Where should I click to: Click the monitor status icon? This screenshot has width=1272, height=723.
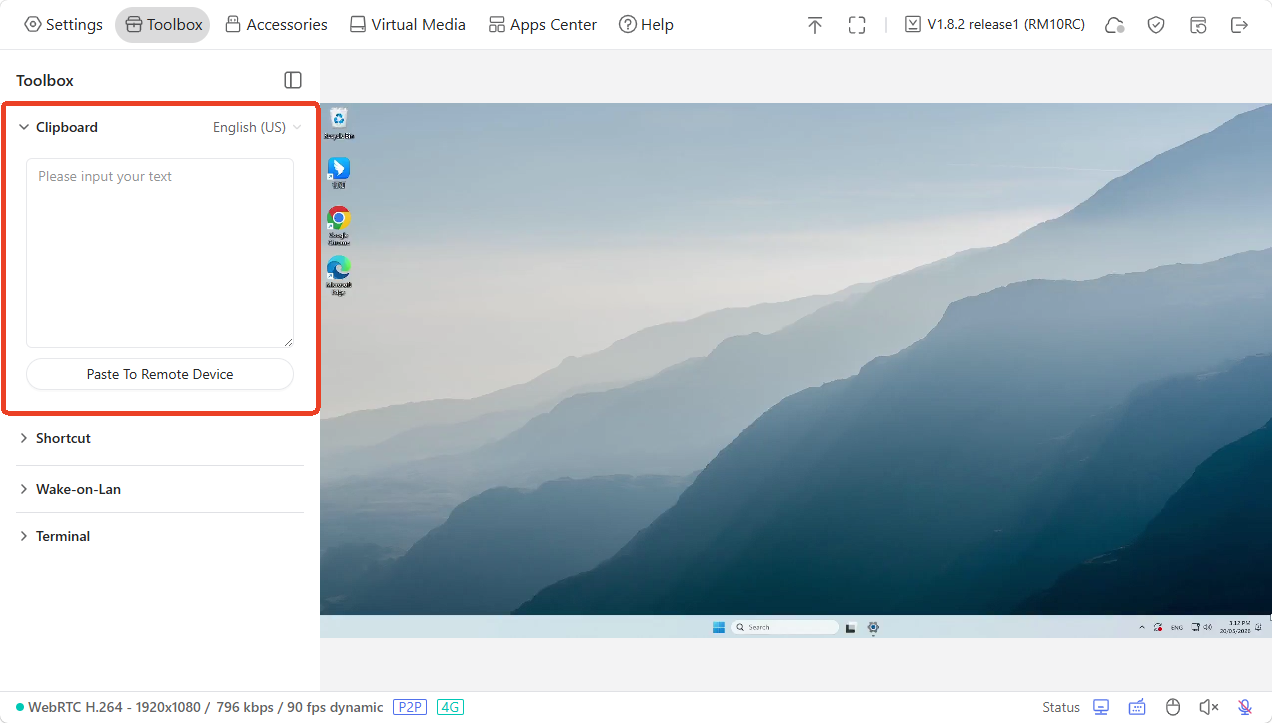[x=1101, y=707]
